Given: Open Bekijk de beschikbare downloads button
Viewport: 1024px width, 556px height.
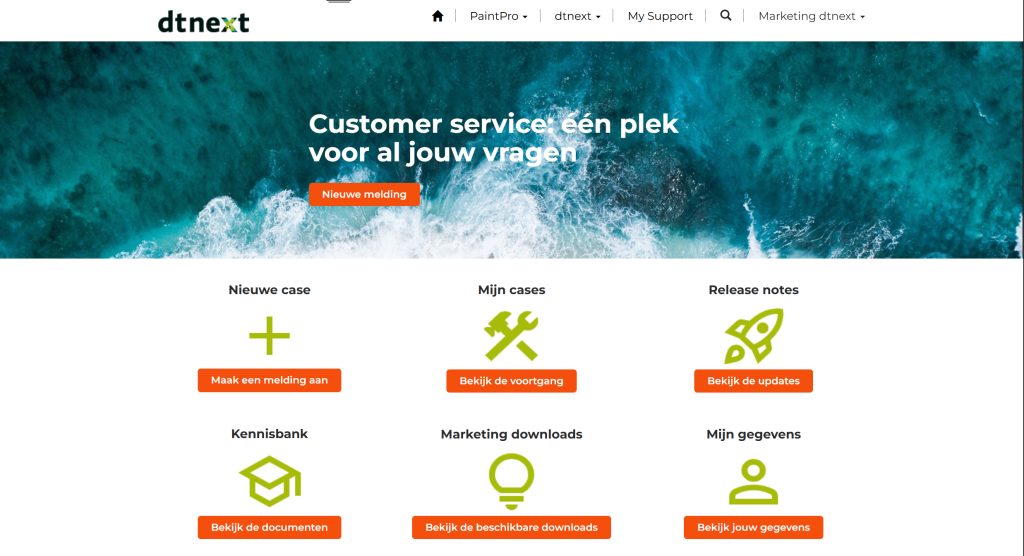Looking at the screenshot, I should tap(511, 527).
